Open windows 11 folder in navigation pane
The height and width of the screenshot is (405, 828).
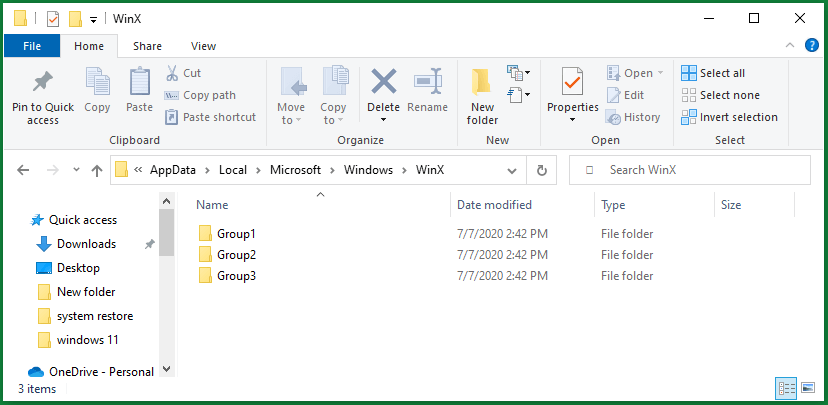pyautogui.click(x=78, y=340)
